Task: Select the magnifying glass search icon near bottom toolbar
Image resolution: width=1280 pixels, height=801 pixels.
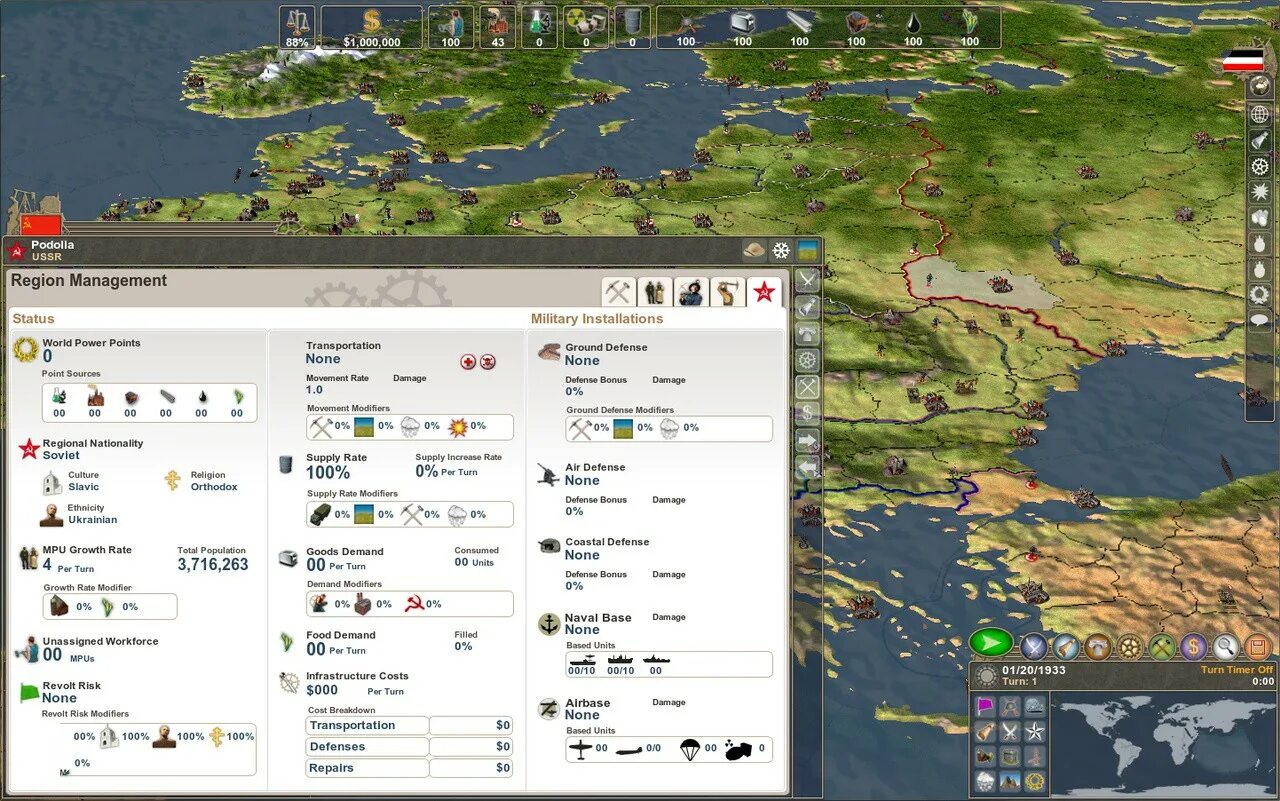Action: [x=1224, y=645]
